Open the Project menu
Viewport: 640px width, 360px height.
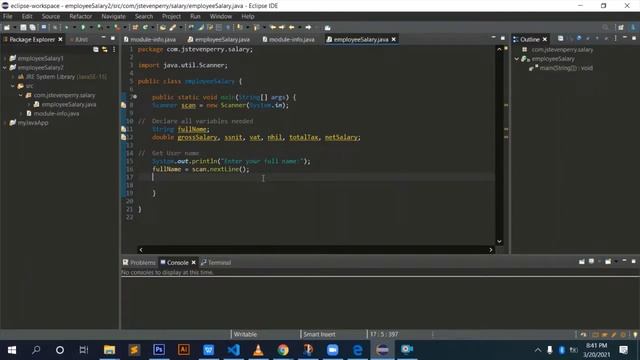[171, 16]
